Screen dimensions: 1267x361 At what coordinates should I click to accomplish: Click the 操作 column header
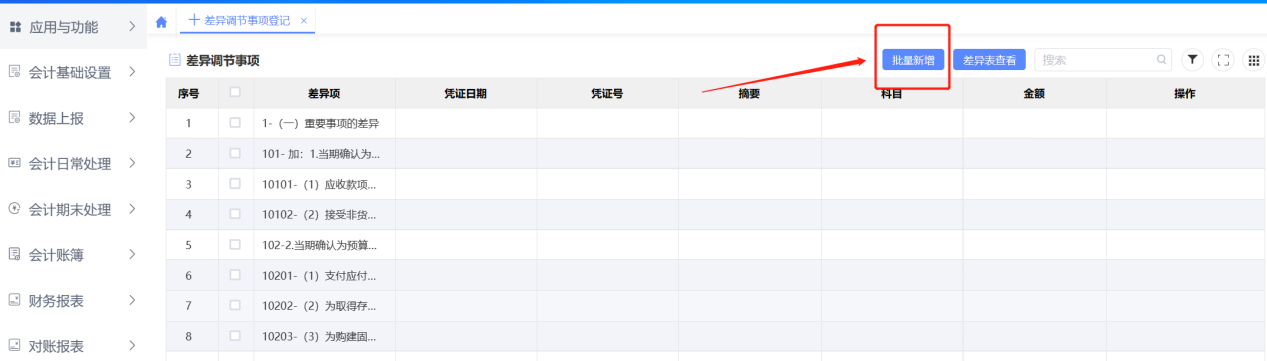(1185, 93)
